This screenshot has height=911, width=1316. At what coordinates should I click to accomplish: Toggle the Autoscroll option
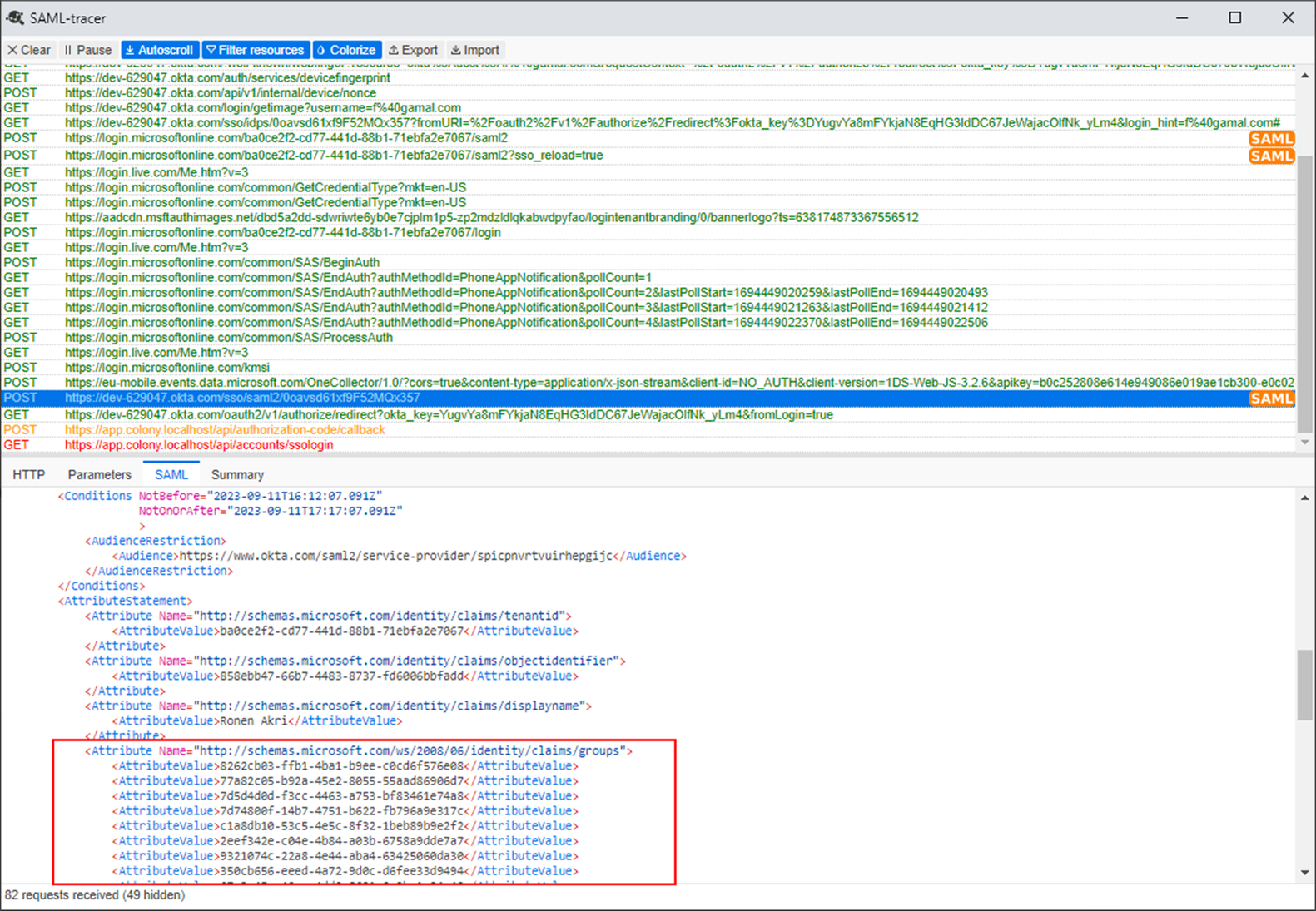[x=160, y=50]
